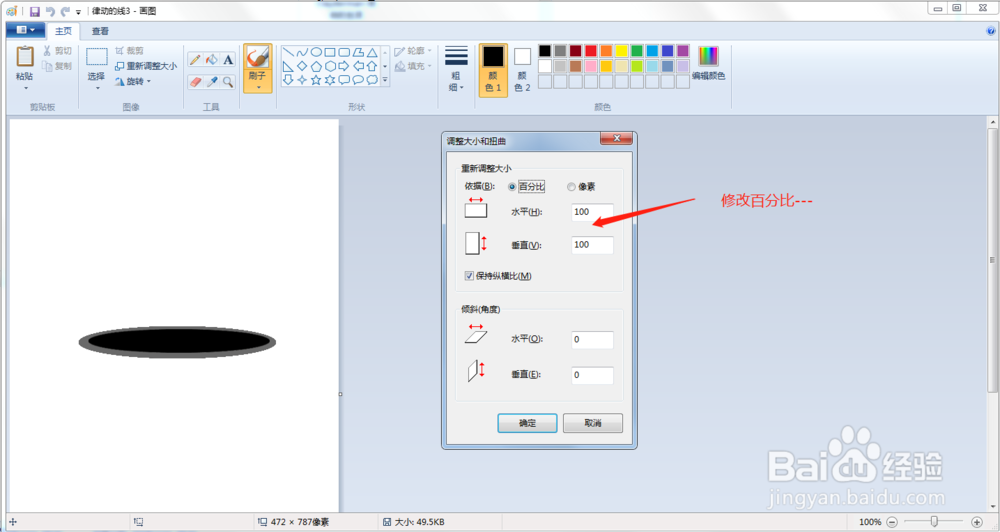Viewport: 1000px width, 532px height.
Task: Open the 填充 fill dropdown
Action: pyautogui.click(x=413, y=66)
